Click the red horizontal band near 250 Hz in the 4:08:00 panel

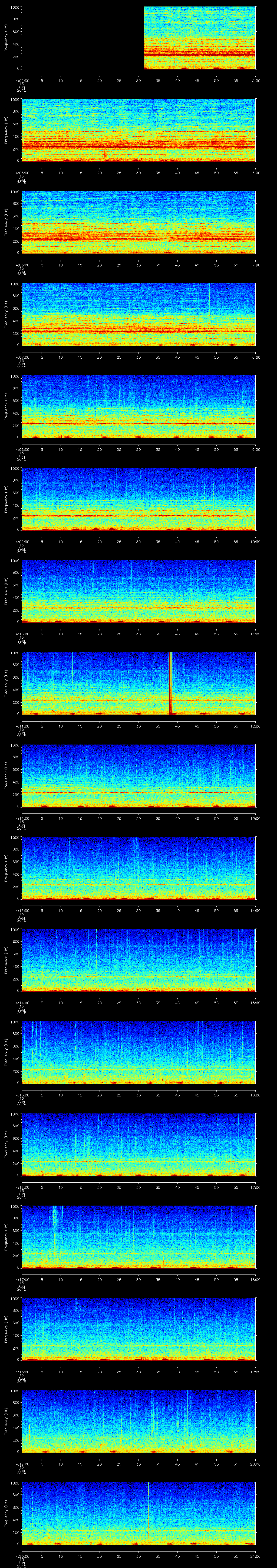138,423
